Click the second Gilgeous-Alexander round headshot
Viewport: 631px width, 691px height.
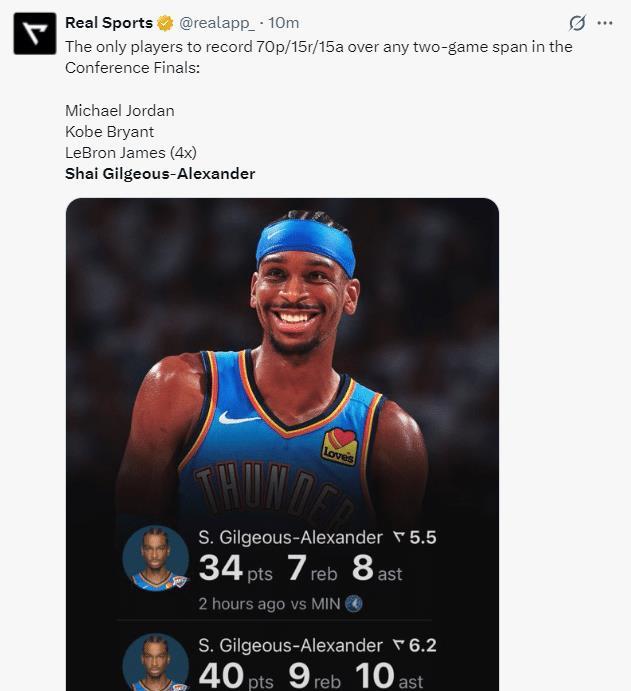156,662
